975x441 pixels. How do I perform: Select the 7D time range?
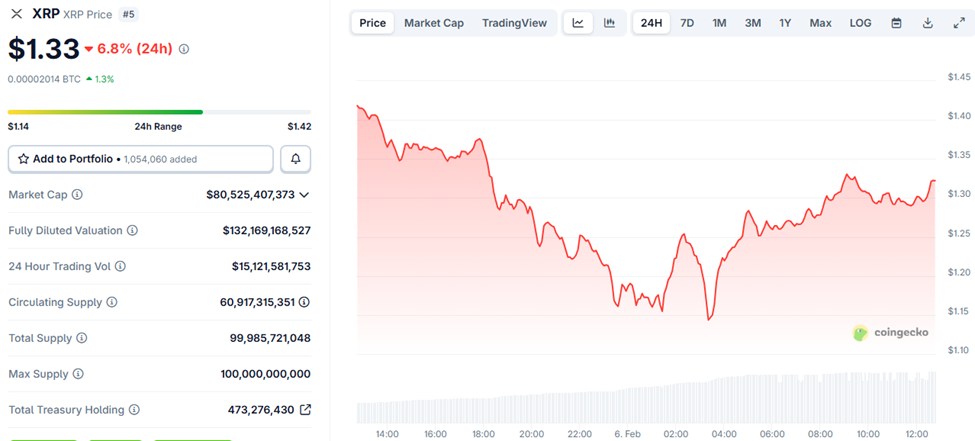click(687, 23)
